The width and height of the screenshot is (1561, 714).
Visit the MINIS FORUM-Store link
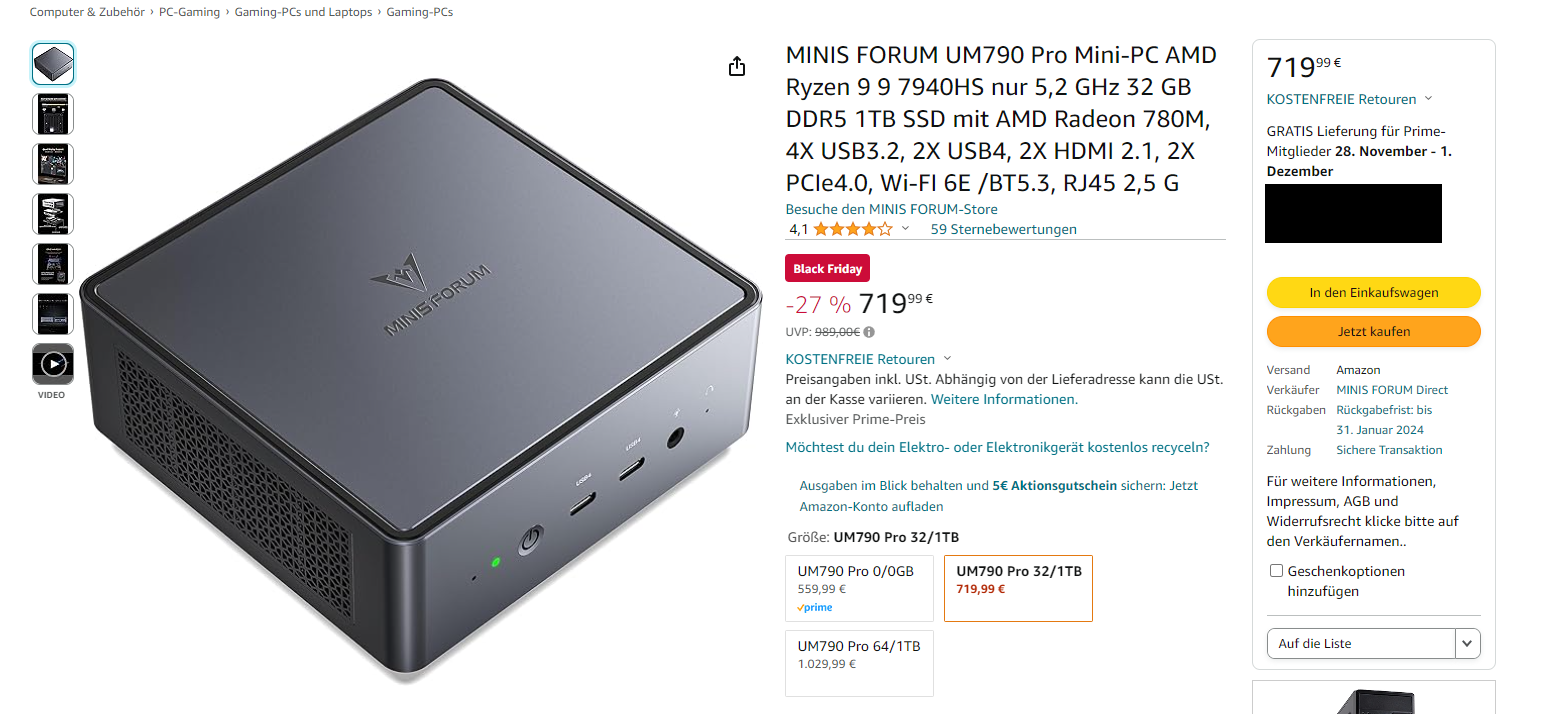tap(891, 209)
